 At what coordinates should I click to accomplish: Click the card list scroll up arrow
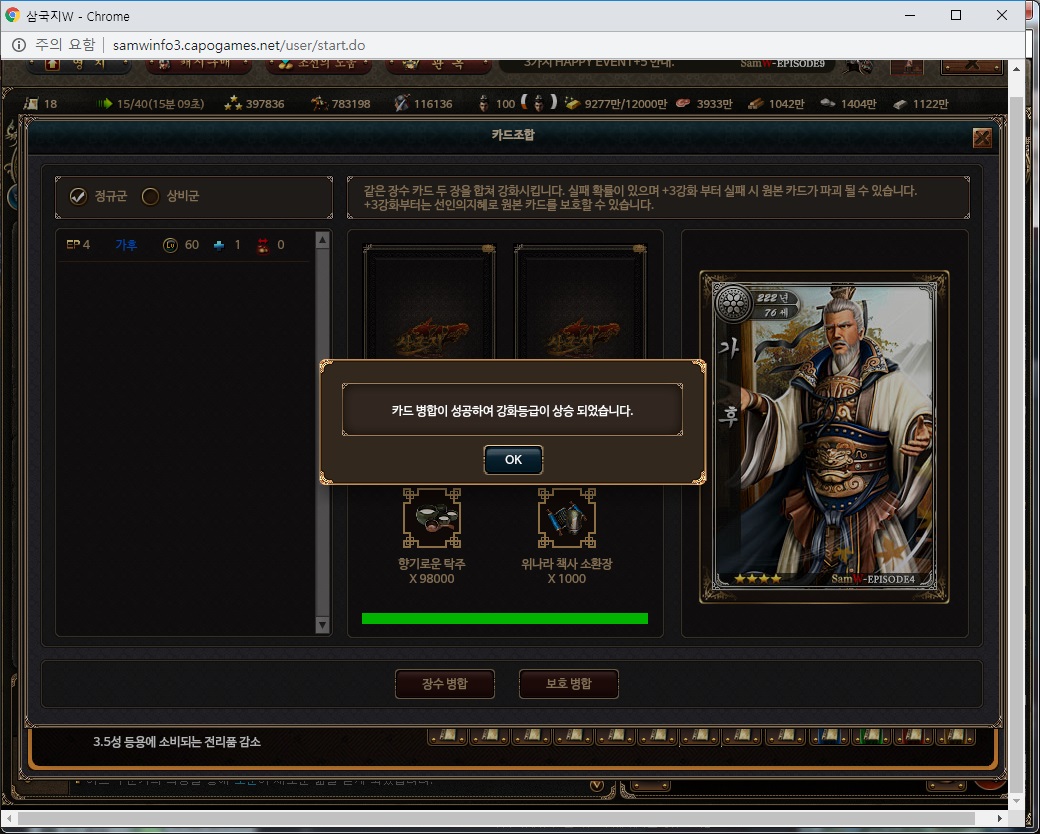(323, 240)
